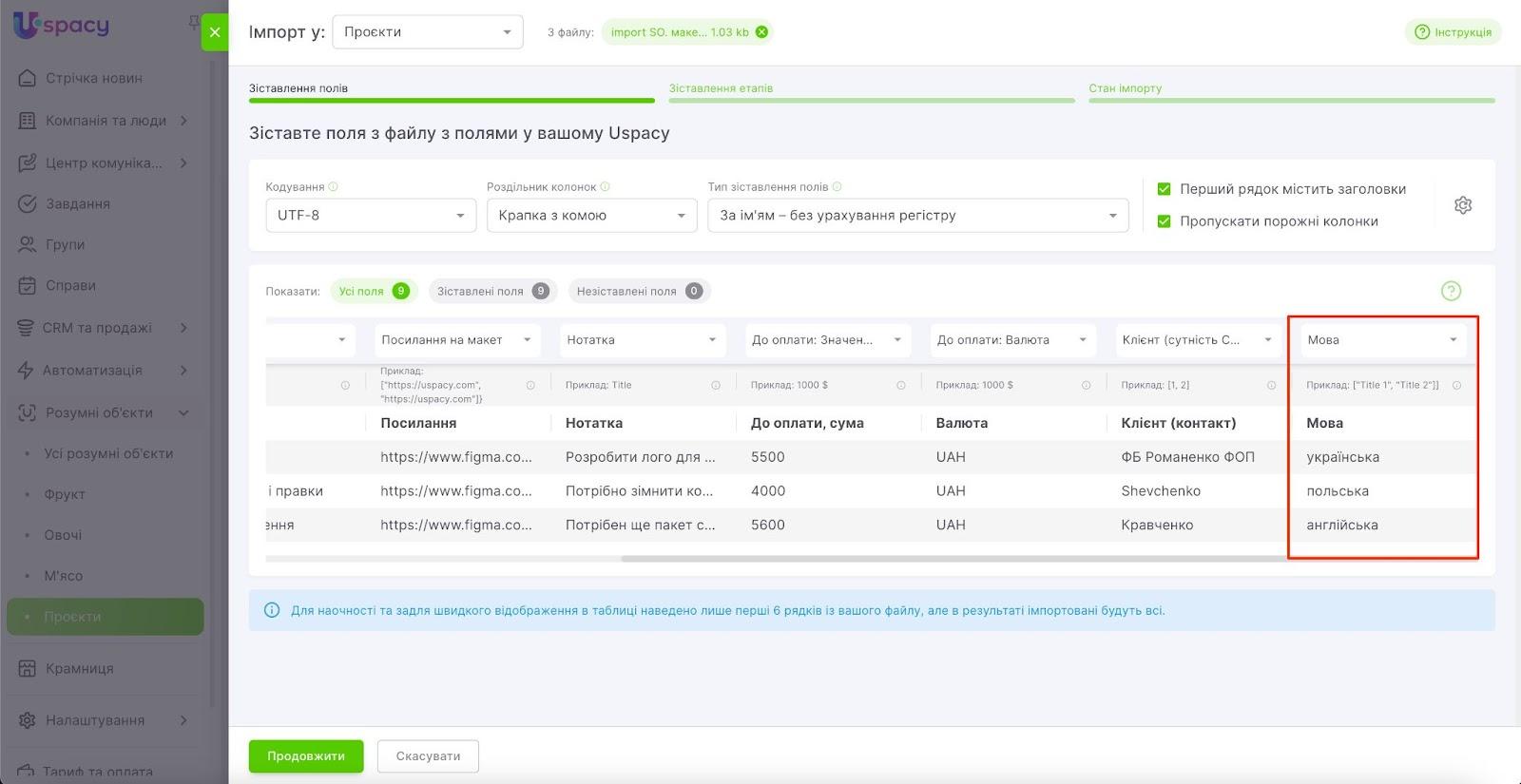The width and height of the screenshot is (1521, 784).
Task: Open the Мова column mapping dropdown
Action: coord(1382,340)
